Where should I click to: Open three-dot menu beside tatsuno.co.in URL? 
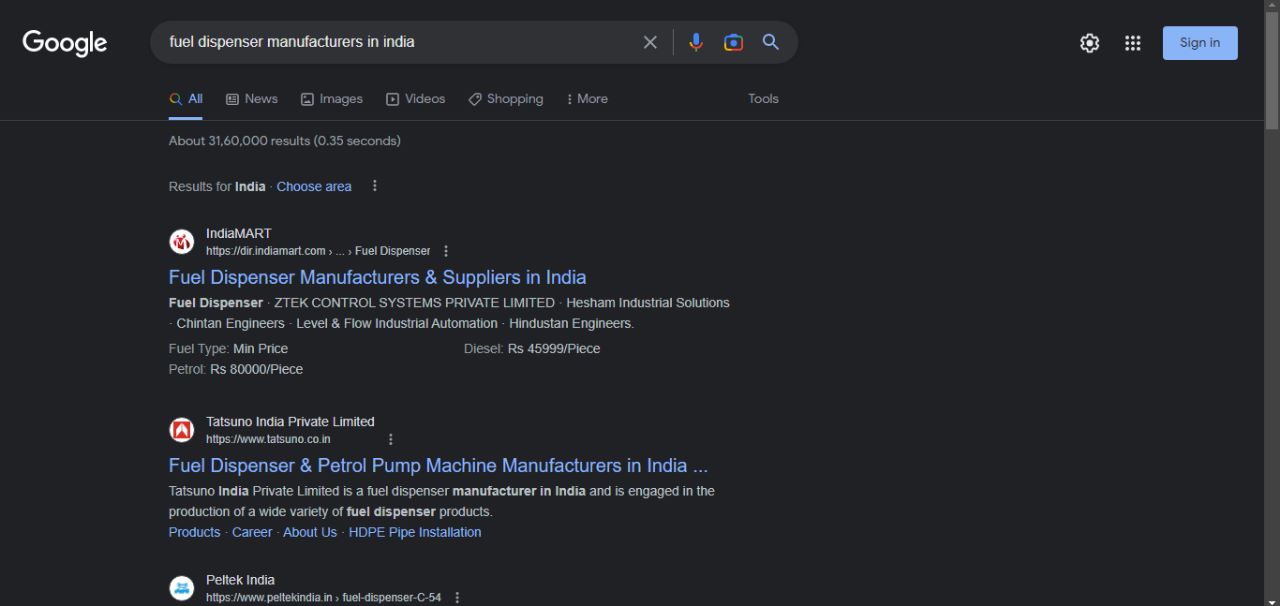click(391, 439)
